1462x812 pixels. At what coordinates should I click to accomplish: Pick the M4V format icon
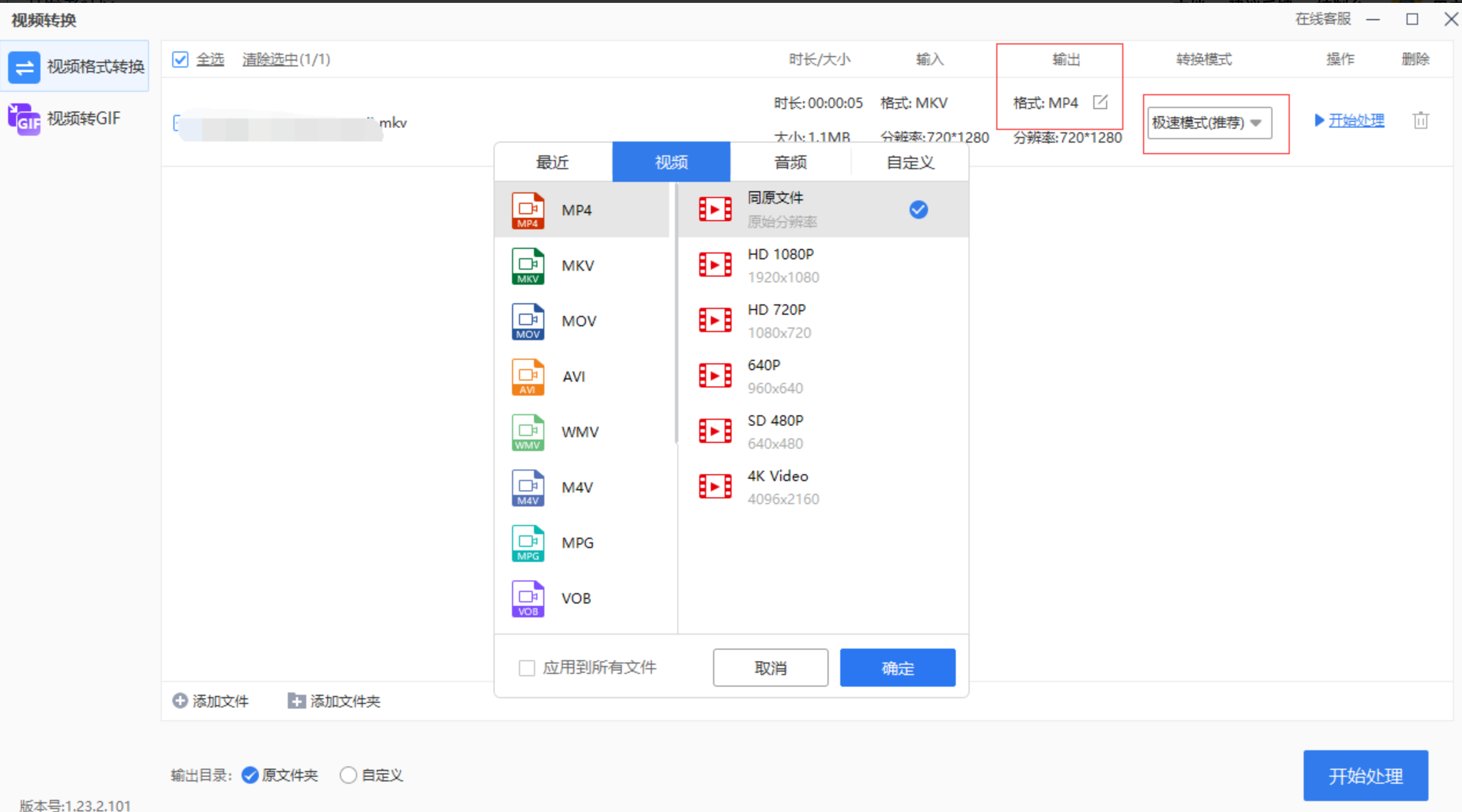pos(528,487)
